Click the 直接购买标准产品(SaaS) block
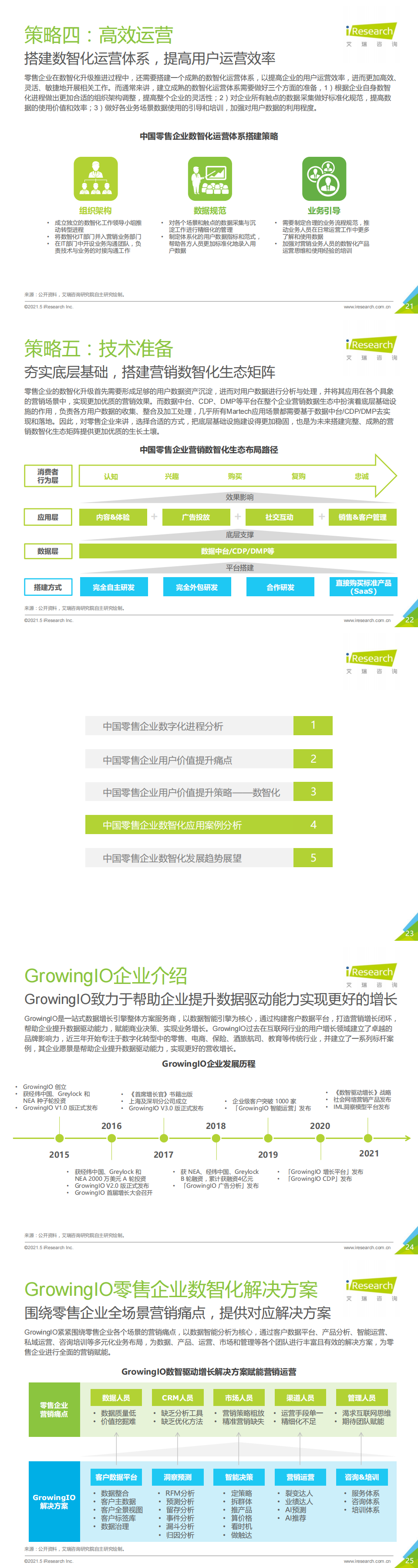418x1568 pixels. (x=363, y=588)
